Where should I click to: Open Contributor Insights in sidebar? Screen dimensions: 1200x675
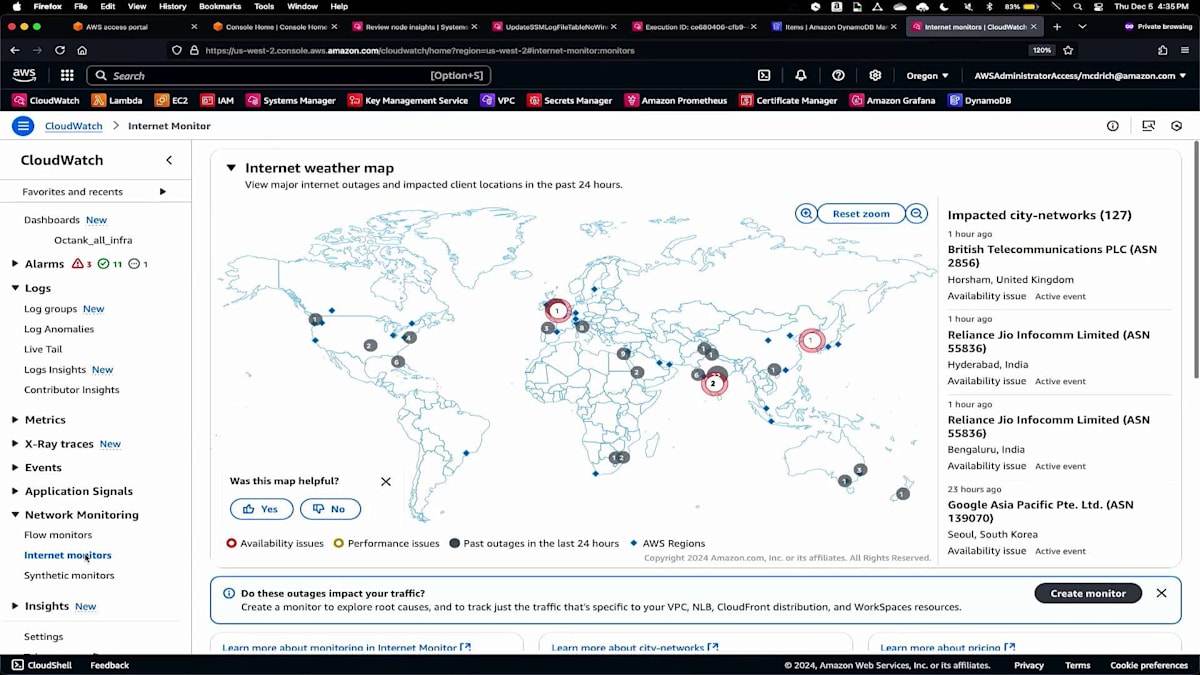[x=71, y=390]
